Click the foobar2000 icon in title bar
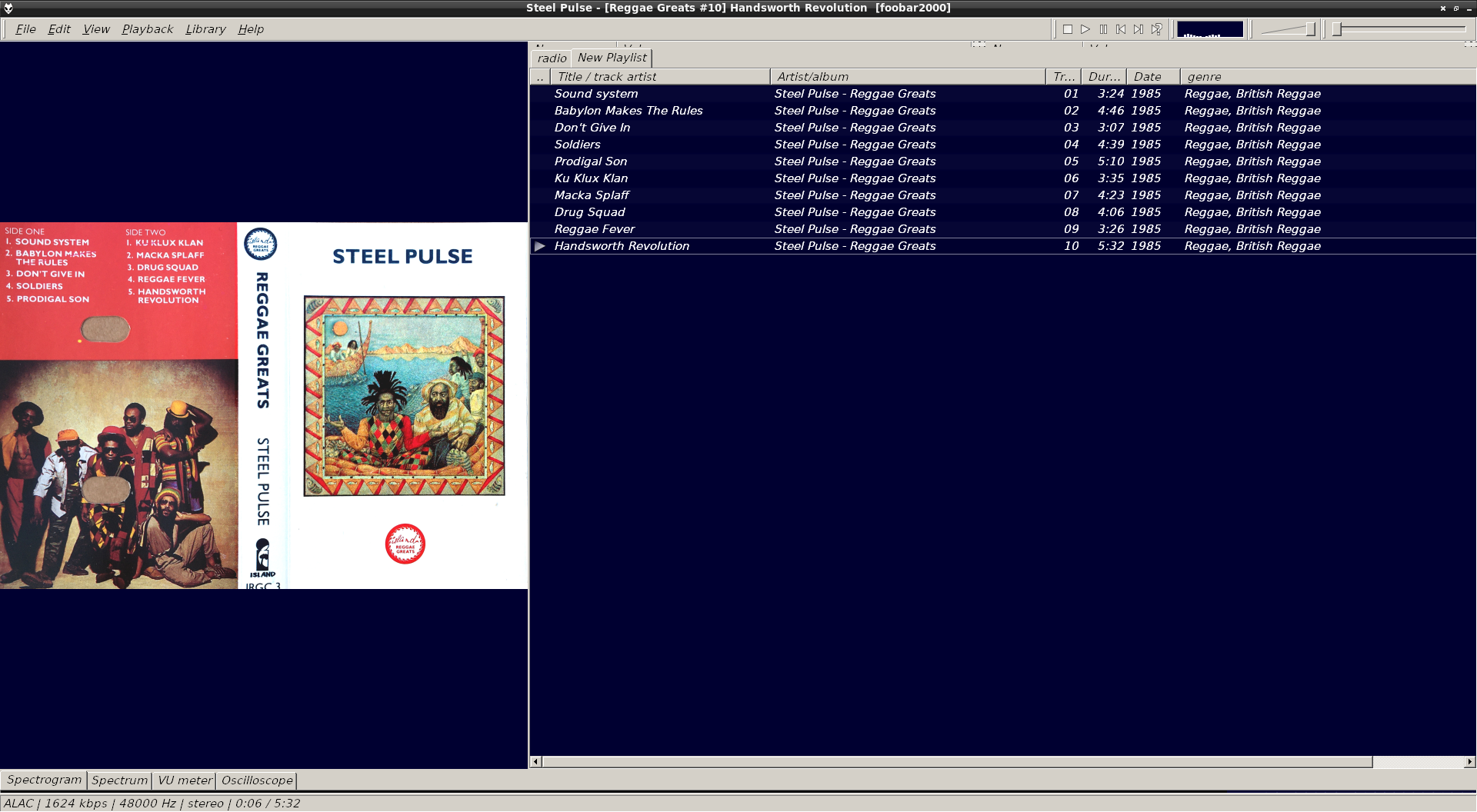Viewport: 1477px width, 812px height. click(8, 8)
